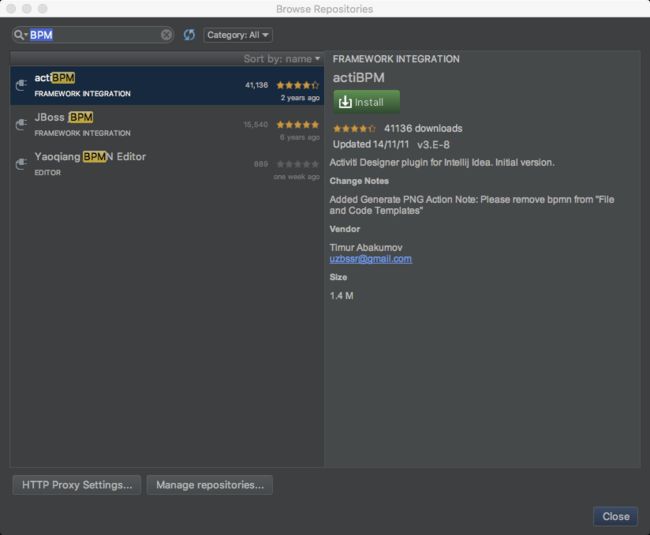Click the 'Timur Abakumov' vendor name

point(366,247)
